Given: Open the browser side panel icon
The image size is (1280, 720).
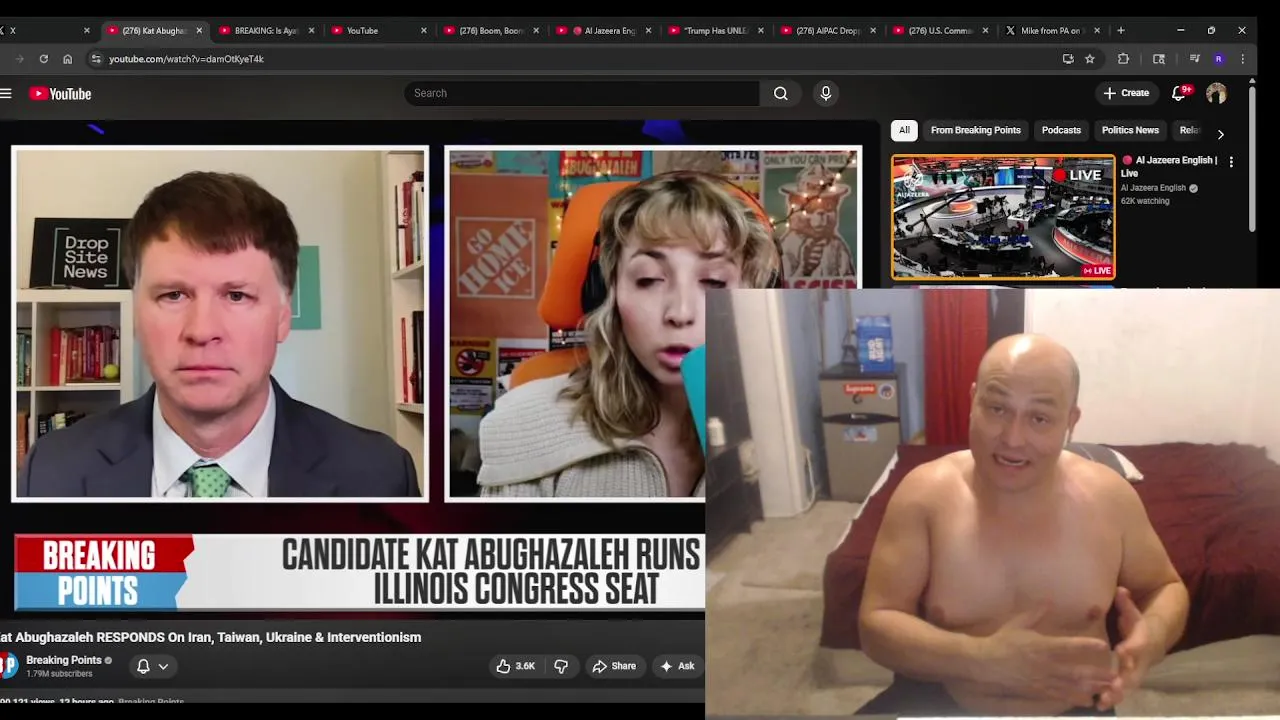Looking at the screenshot, I should [1159, 59].
